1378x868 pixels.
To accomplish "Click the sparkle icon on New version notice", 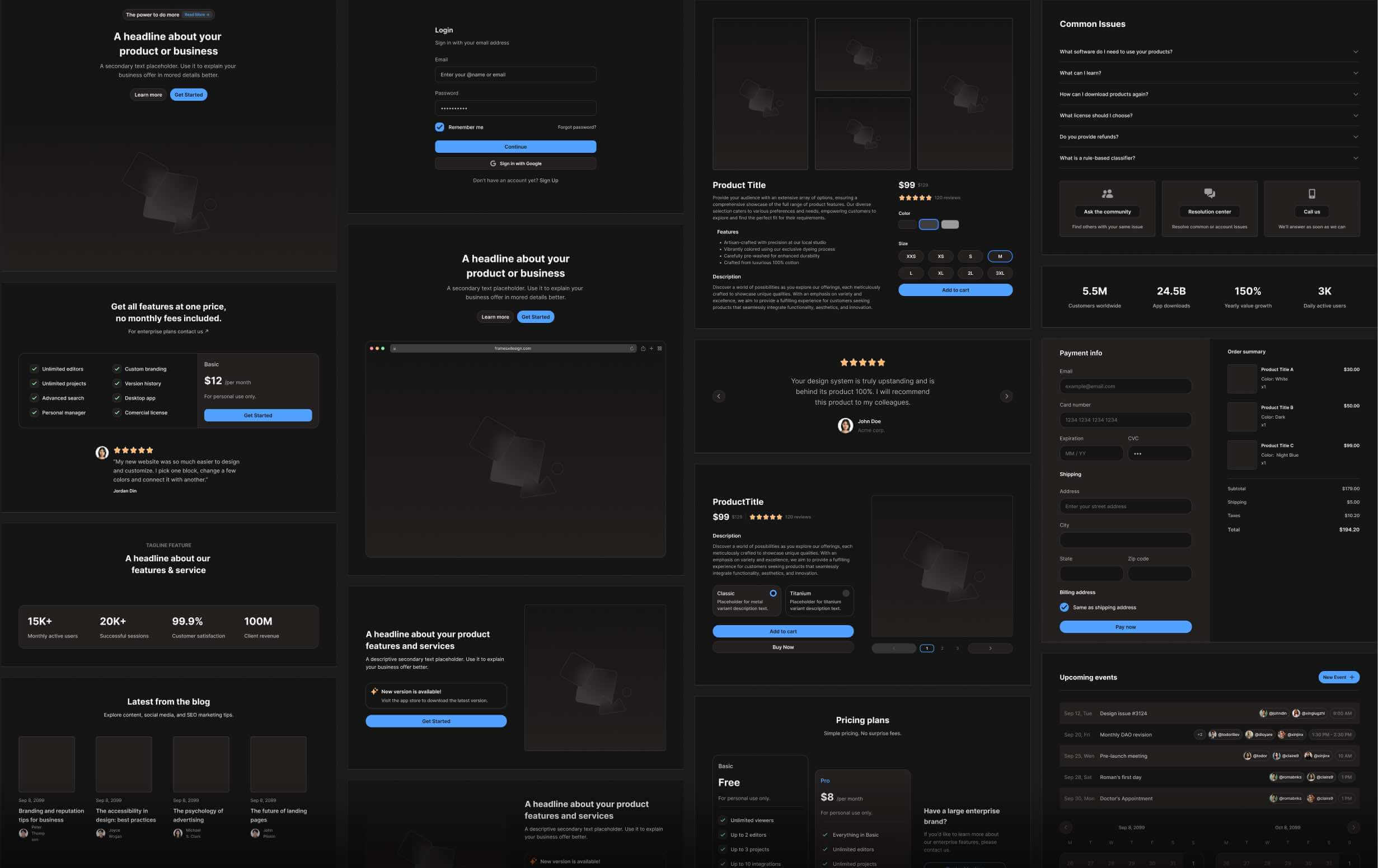I will (374, 691).
